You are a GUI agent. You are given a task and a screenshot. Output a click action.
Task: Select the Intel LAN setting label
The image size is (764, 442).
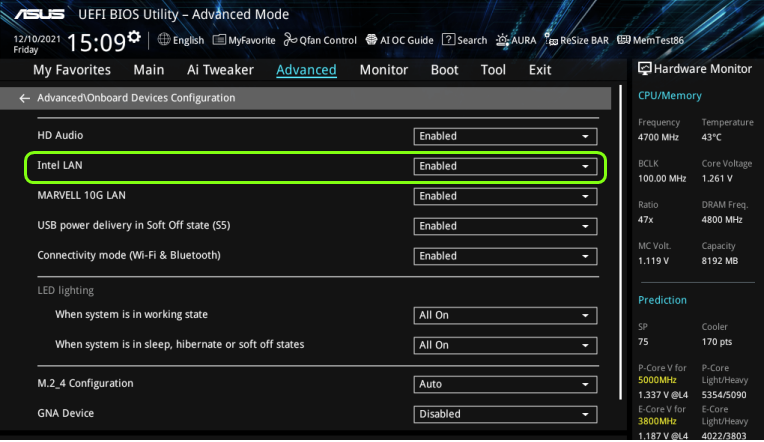pyautogui.click(x=59, y=165)
